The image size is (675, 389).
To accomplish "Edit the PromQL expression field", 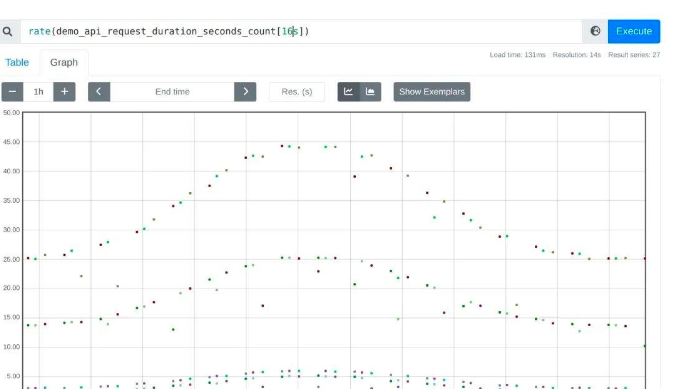I will click(301, 31).
